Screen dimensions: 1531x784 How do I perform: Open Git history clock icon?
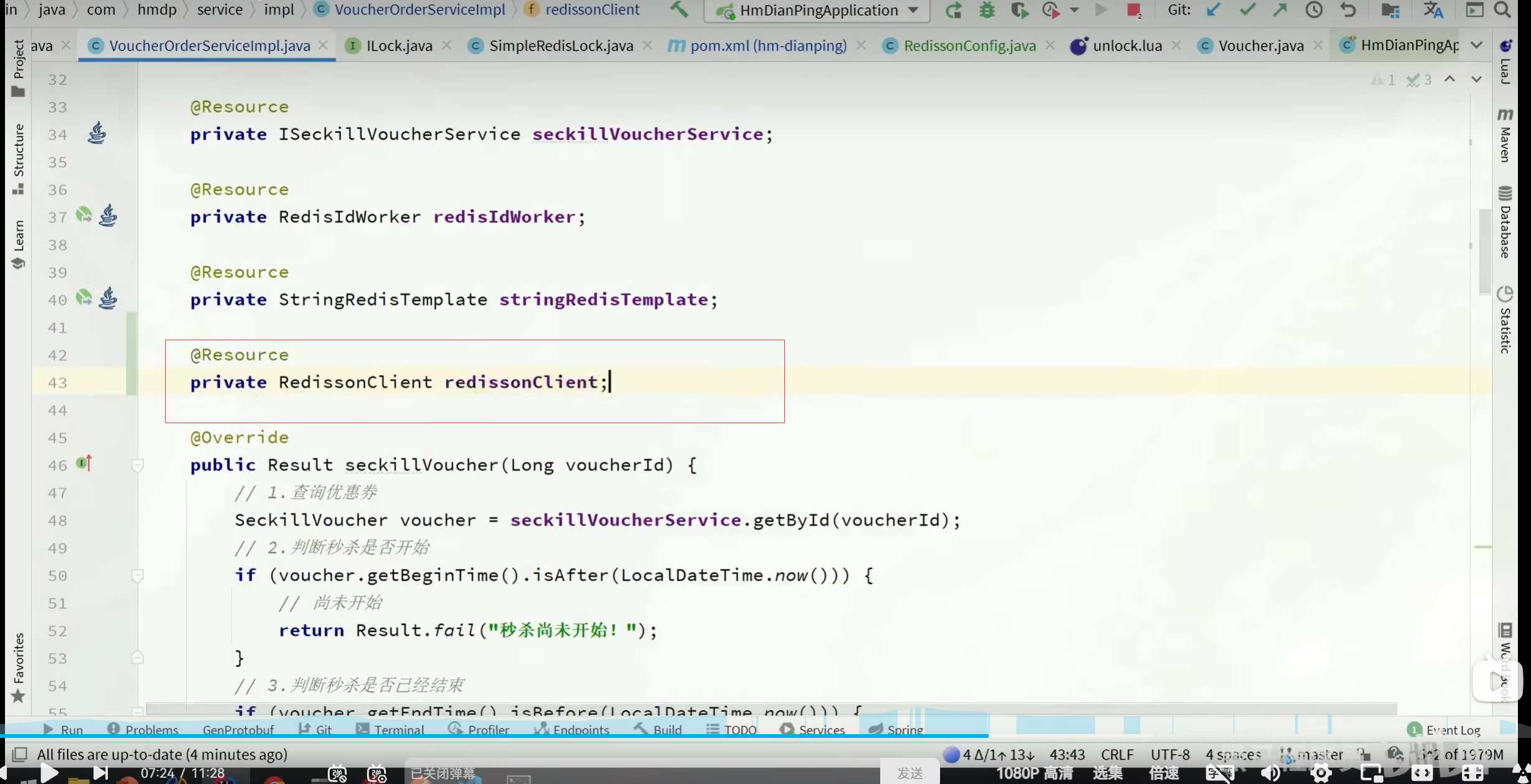pos(1314,10)
